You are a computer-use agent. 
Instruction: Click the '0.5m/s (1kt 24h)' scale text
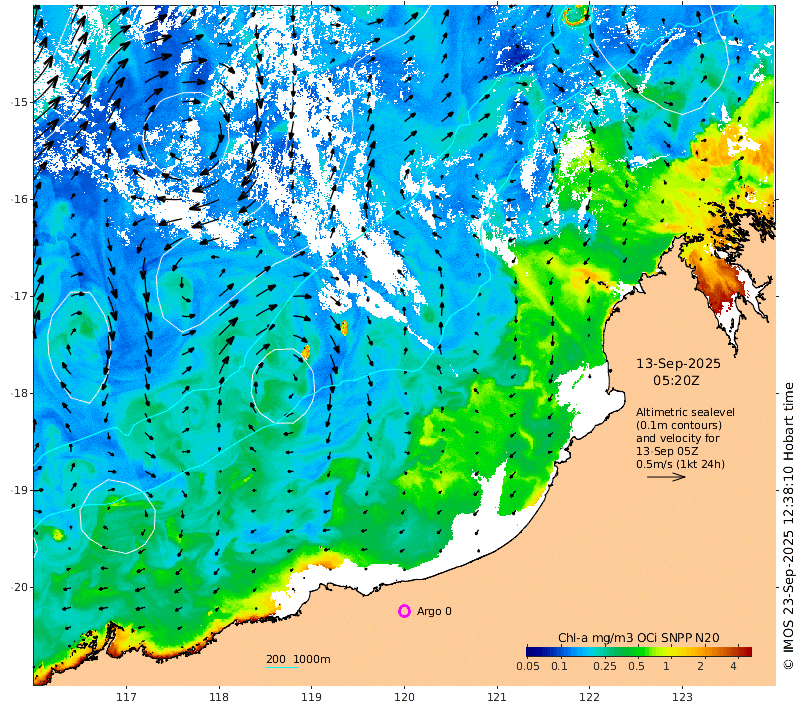click(680, 464)
